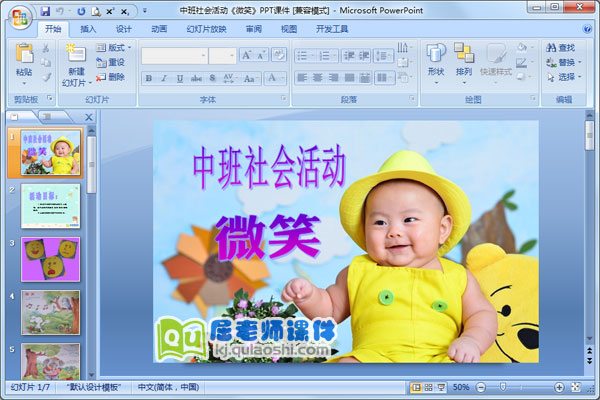
Task: Cut selection with scissors icon
Action: 46,48
